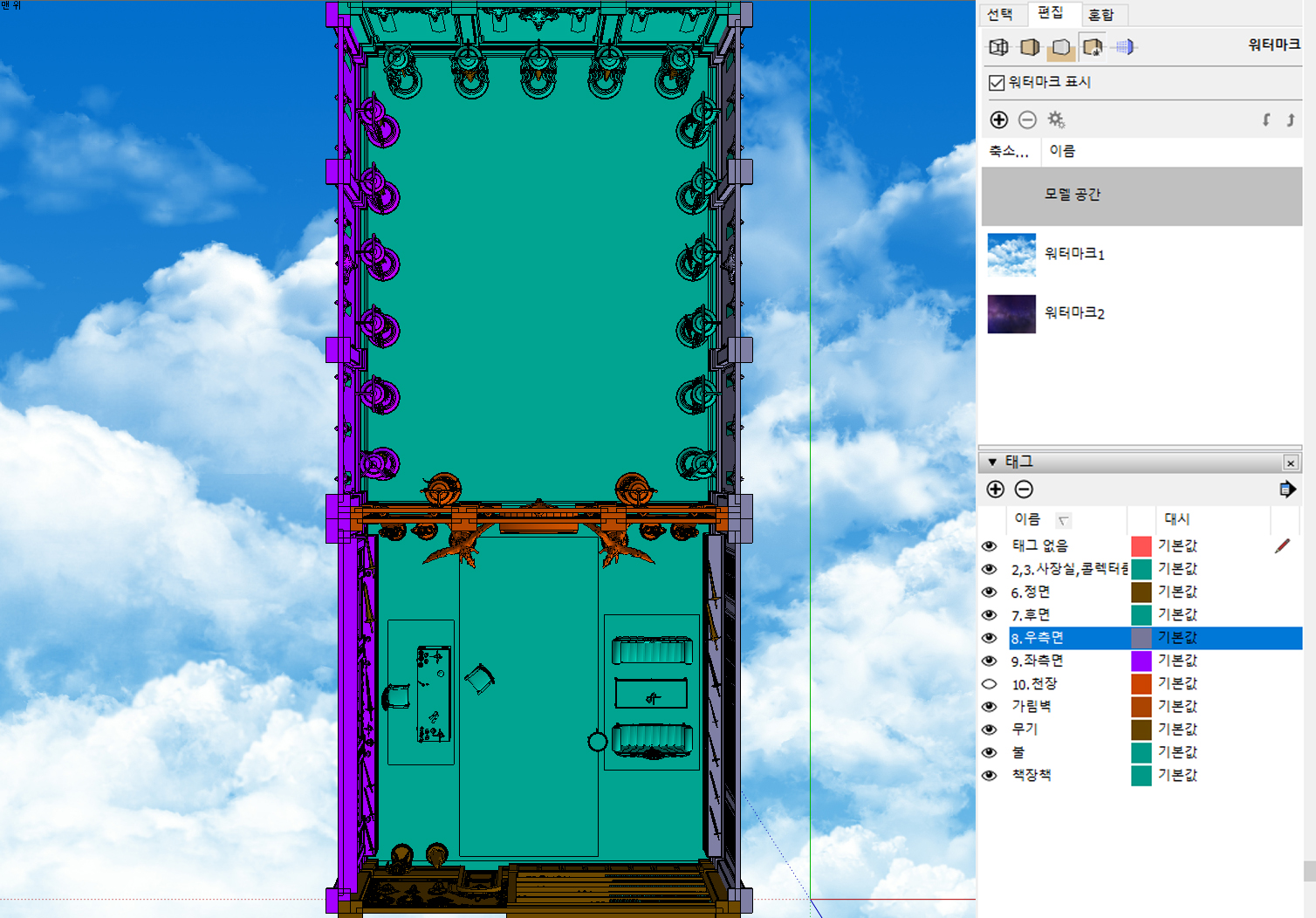This screenshot has width=1316, height=918.
Task: Collapse the 태그 panel
Action: (x=992, y=462)
